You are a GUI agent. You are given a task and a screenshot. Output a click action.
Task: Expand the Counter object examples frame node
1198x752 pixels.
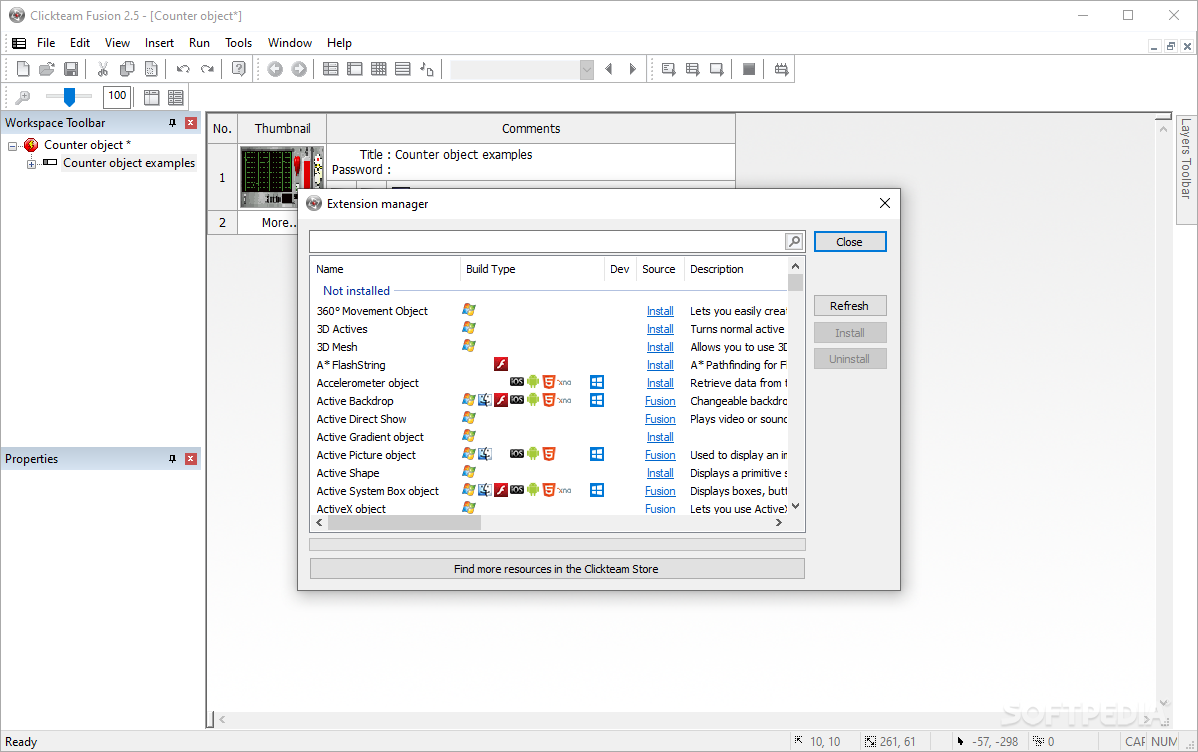pyautogui.click(x=31, y=164)
